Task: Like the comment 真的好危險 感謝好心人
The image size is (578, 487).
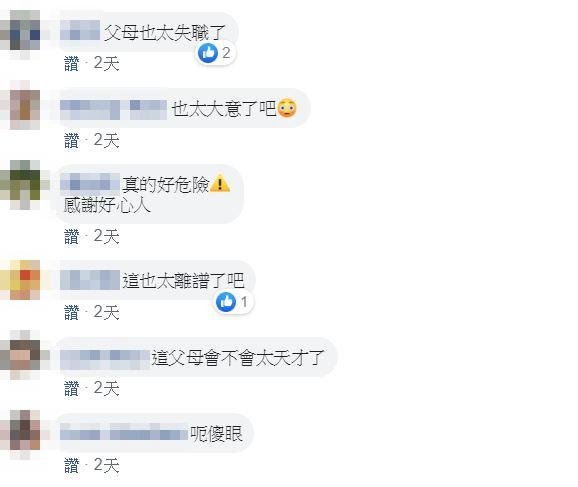Action: pos(72,236)
